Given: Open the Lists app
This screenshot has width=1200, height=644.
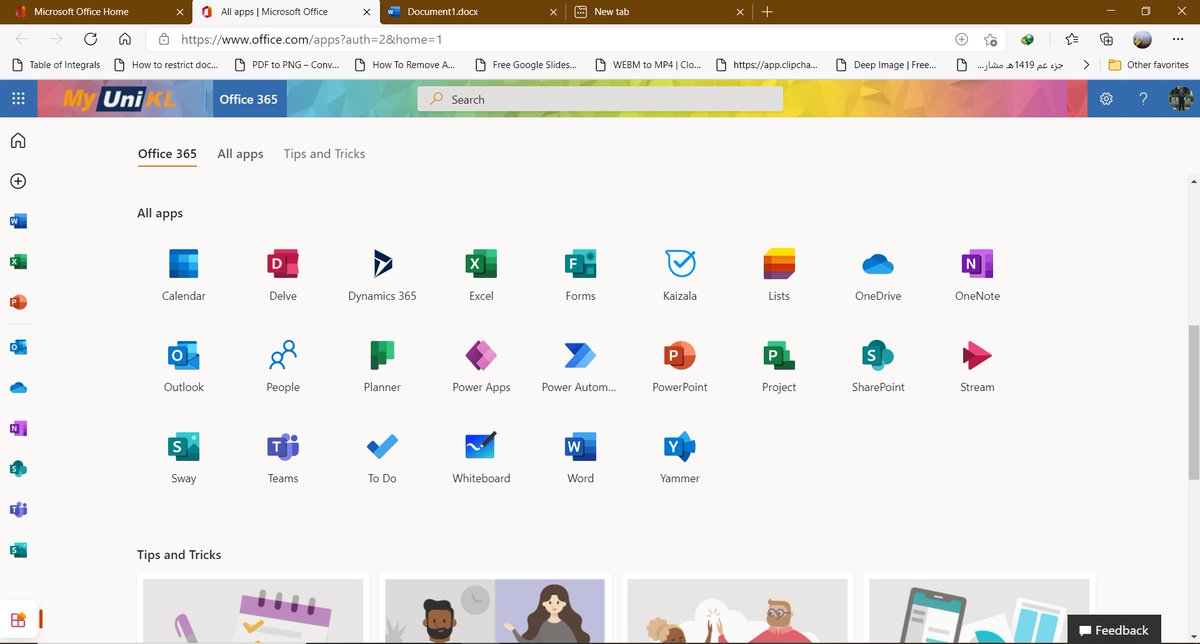Looking at the screenshot, I should point(779,274).
